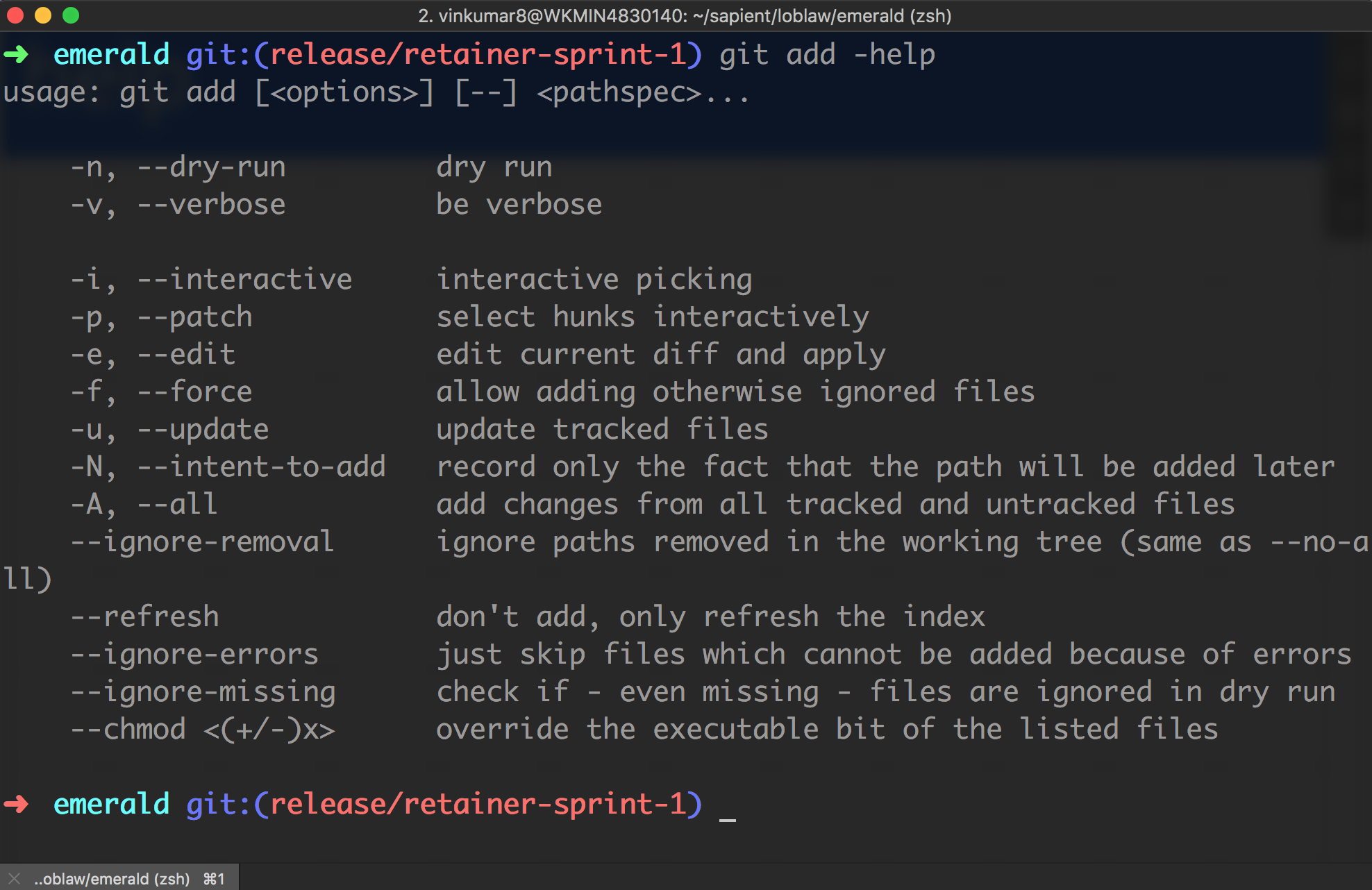This screenshot has width=1372, height=890.
Task: Click the branch name in the top prompt
Action: pos(478,54)
